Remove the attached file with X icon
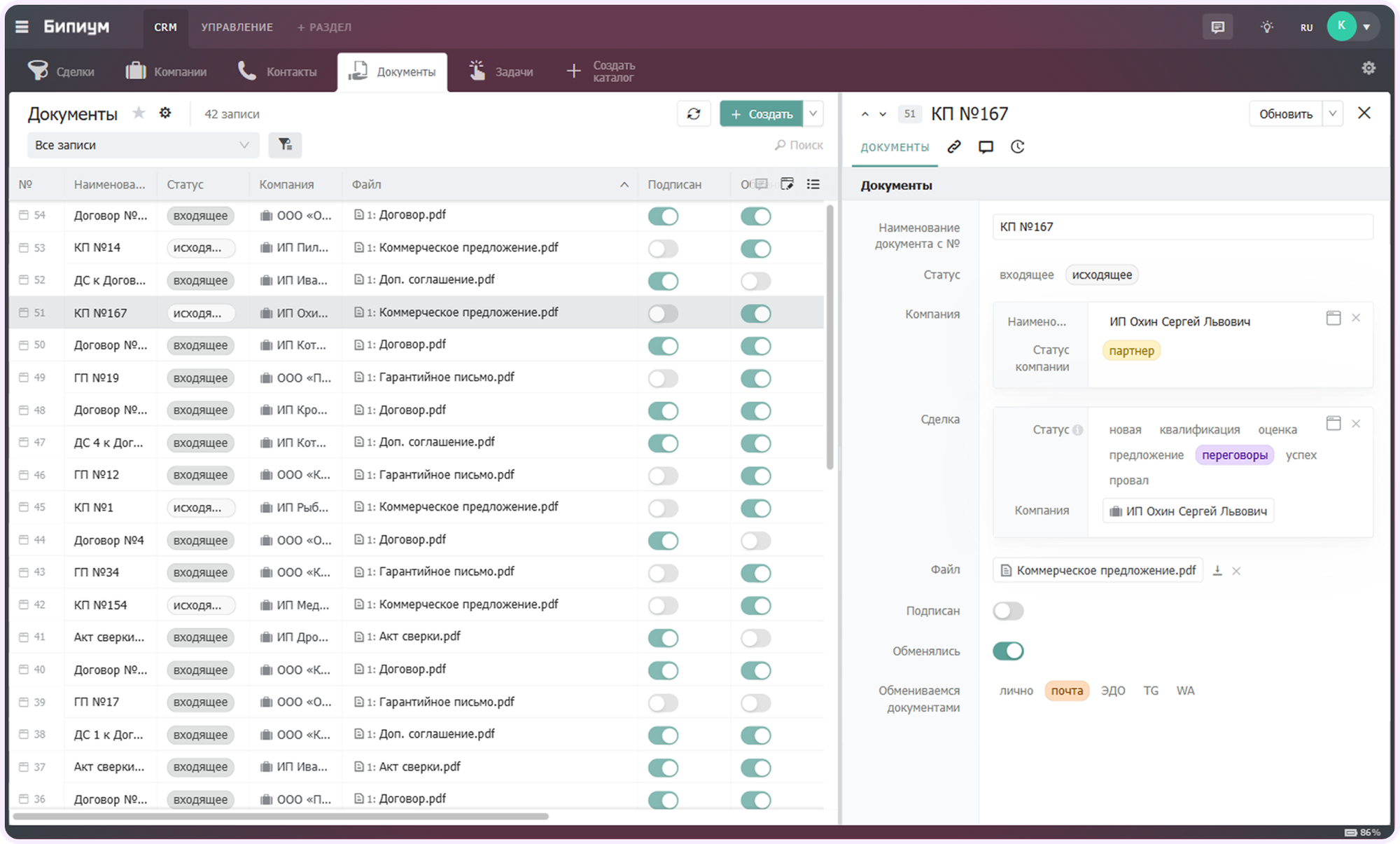 1236,571
